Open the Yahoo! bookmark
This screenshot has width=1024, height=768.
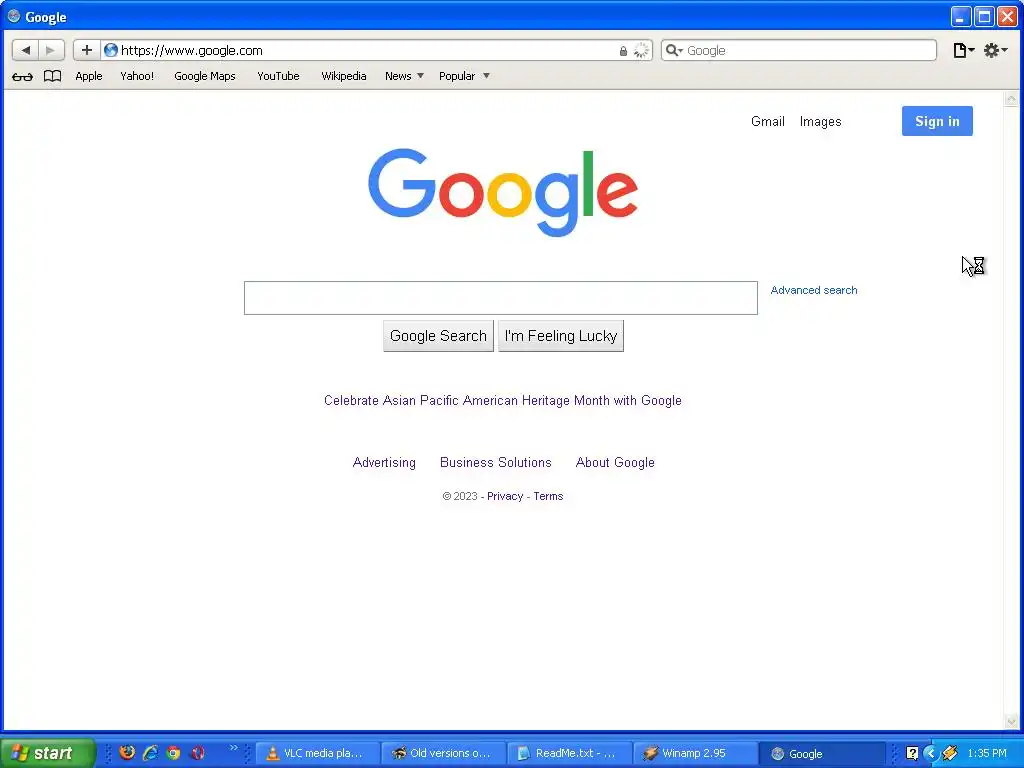pos(137,76)
